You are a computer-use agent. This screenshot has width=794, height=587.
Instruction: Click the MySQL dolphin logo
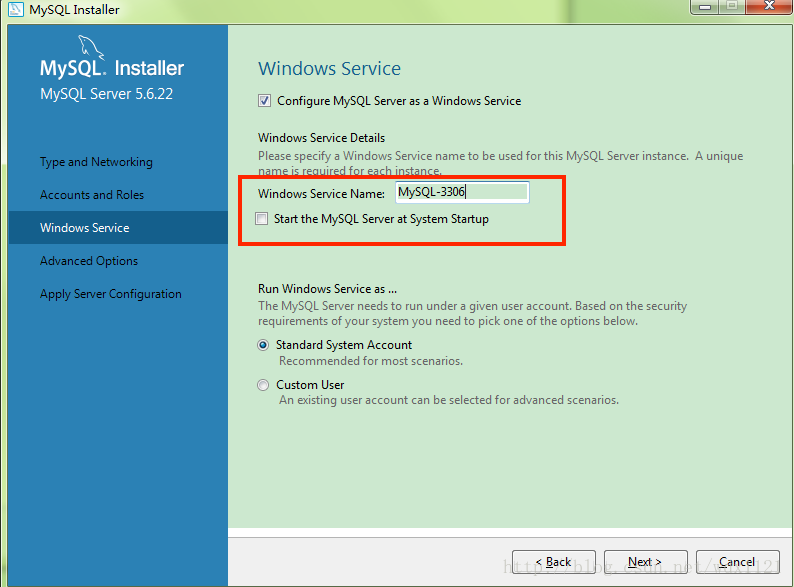click(x=91, y=47)
